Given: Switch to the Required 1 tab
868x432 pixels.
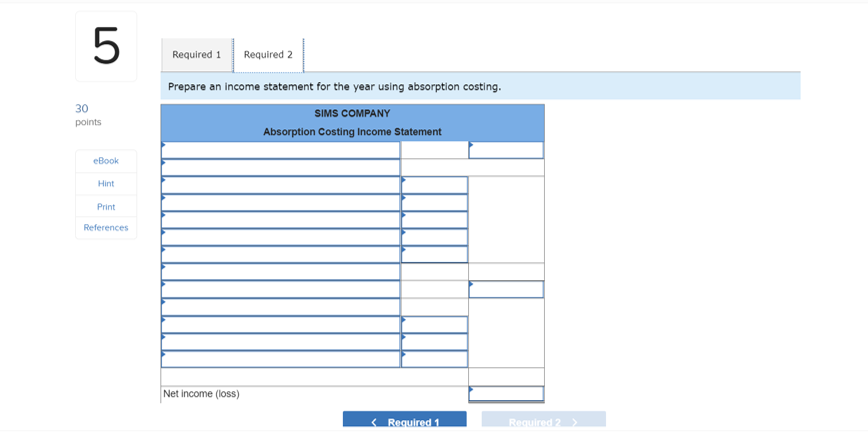Looking at the screenshot, I should (197, 55).
